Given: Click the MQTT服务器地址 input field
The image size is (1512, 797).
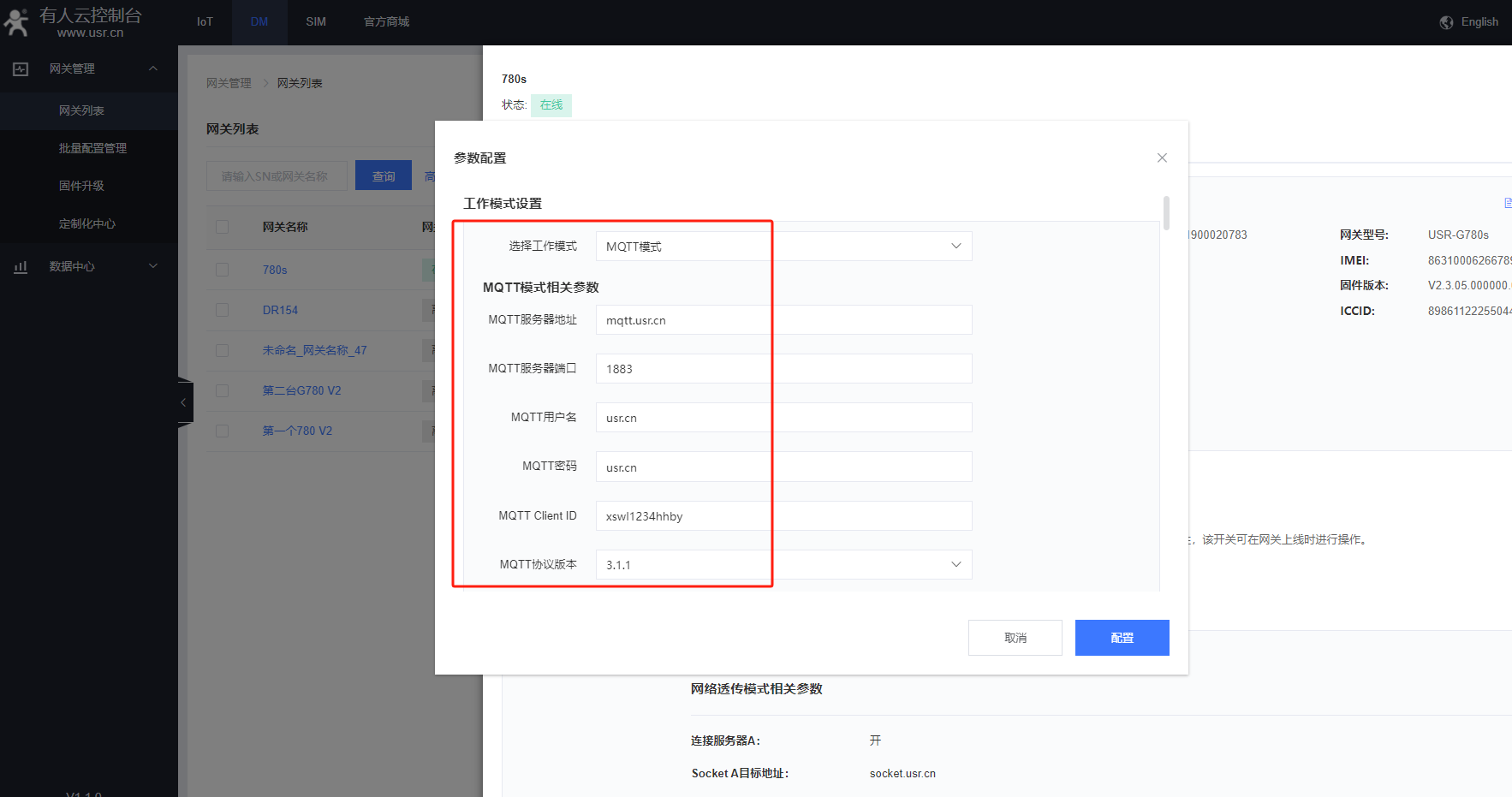Looking at the screenshot, I should point(783,320).
